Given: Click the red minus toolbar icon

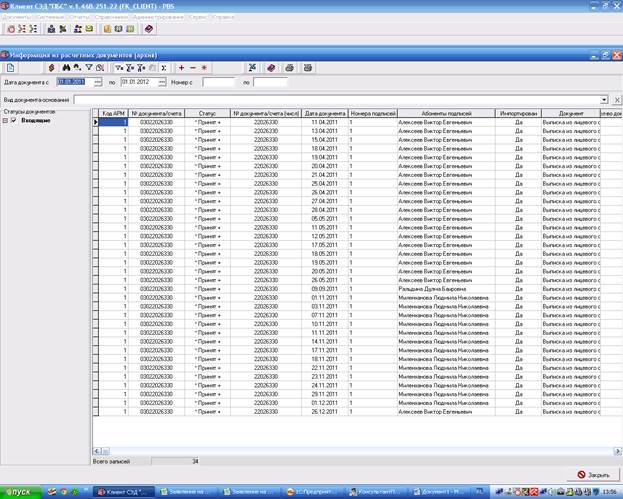Looking at the screenshot, I should (x=193, y=68).
